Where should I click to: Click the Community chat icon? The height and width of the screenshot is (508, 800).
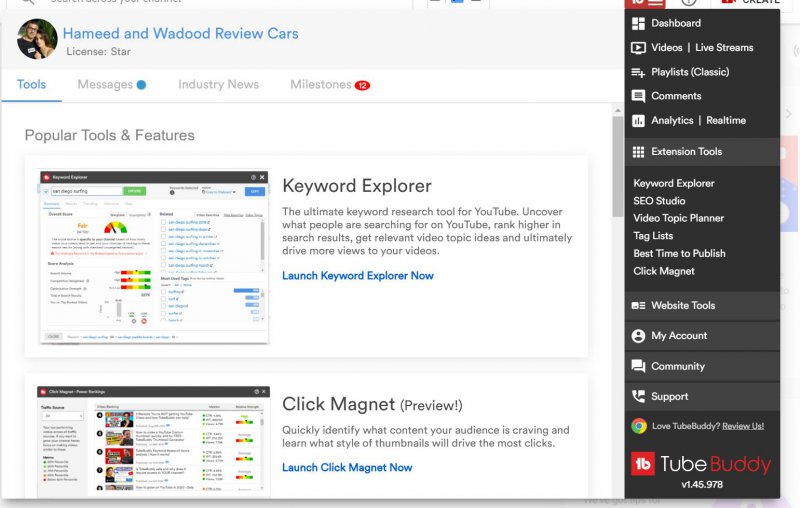(638, 366)
